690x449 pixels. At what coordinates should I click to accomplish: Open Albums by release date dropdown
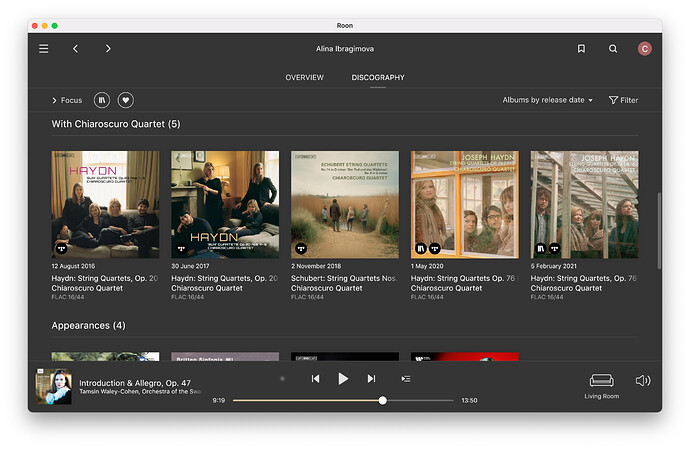click(547, 100)
